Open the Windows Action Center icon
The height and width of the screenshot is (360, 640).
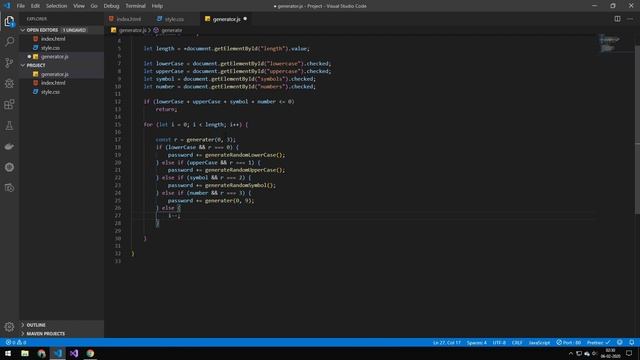point(629,353)
